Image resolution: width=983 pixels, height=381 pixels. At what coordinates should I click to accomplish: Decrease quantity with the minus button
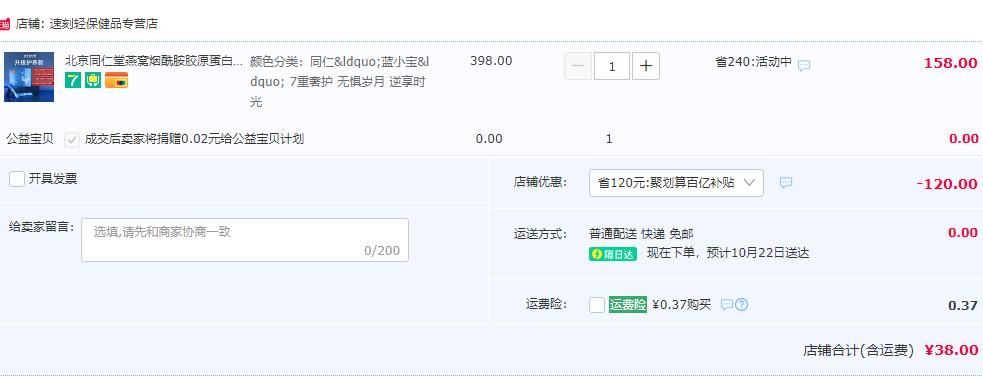(x=578, y=66)
